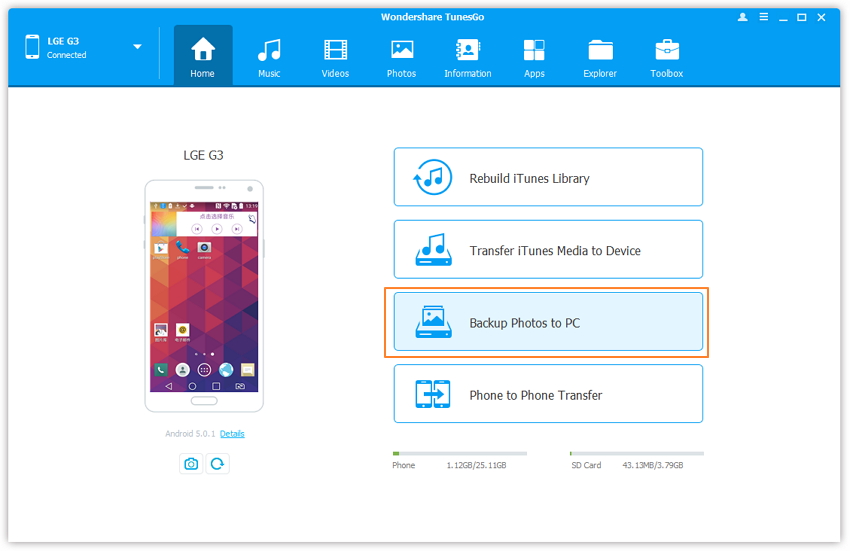Screen dimensions: 850x551
Task: Open the user account icon
Action: pyautogui.click(x=742, y=17)
